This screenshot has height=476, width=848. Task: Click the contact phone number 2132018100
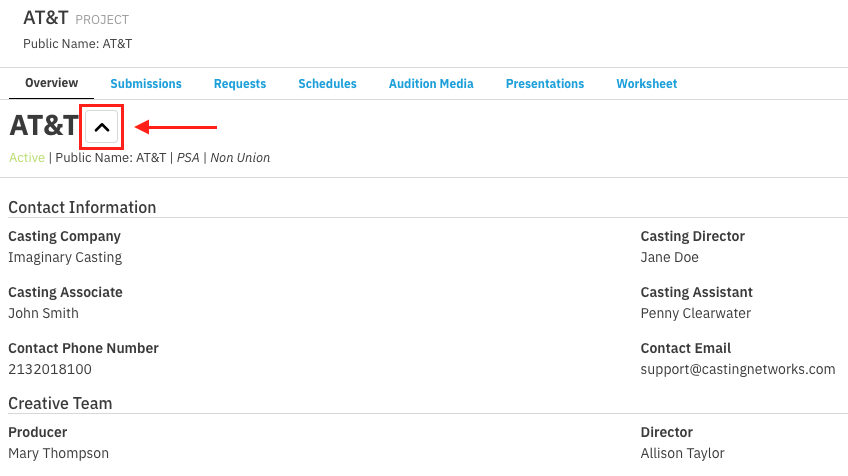(50, 369)
